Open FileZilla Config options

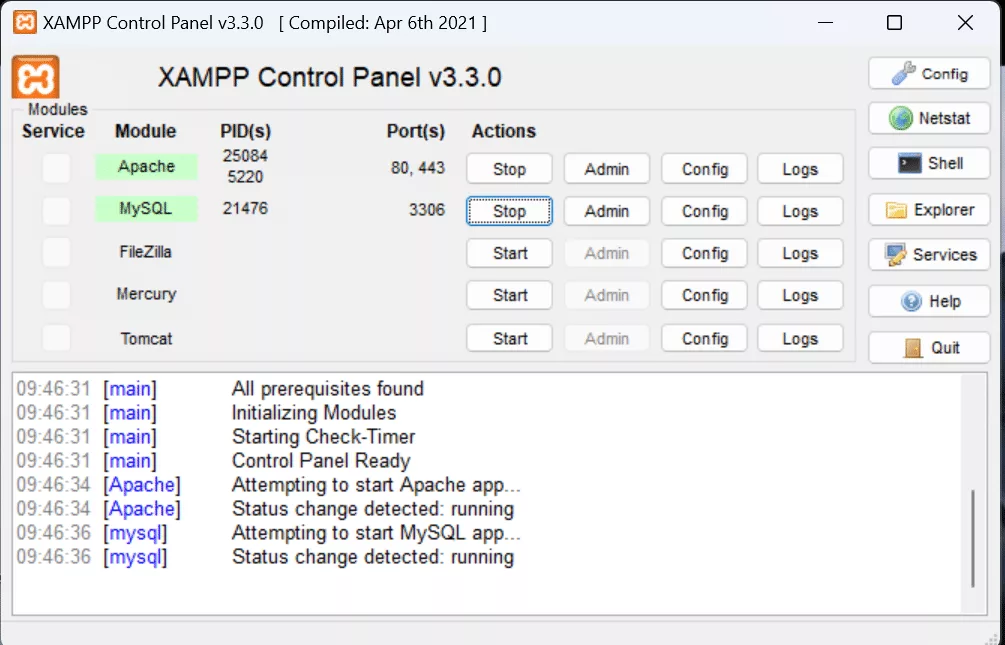[x=704, y=253]
